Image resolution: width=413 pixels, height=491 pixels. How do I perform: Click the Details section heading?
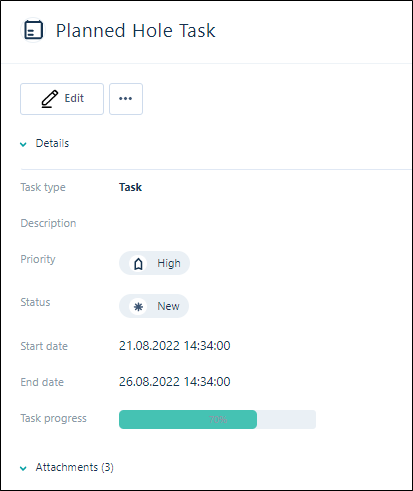[52, 143]
